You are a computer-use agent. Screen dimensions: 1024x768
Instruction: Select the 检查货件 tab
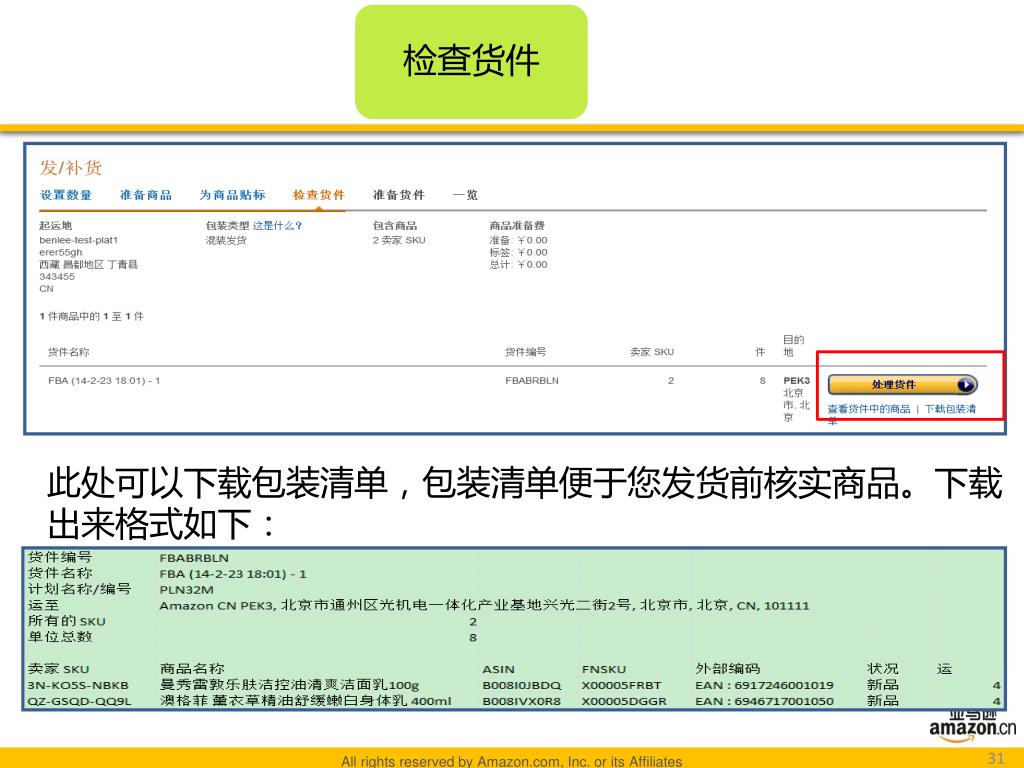pyautogui.click(x=319, y=195)
